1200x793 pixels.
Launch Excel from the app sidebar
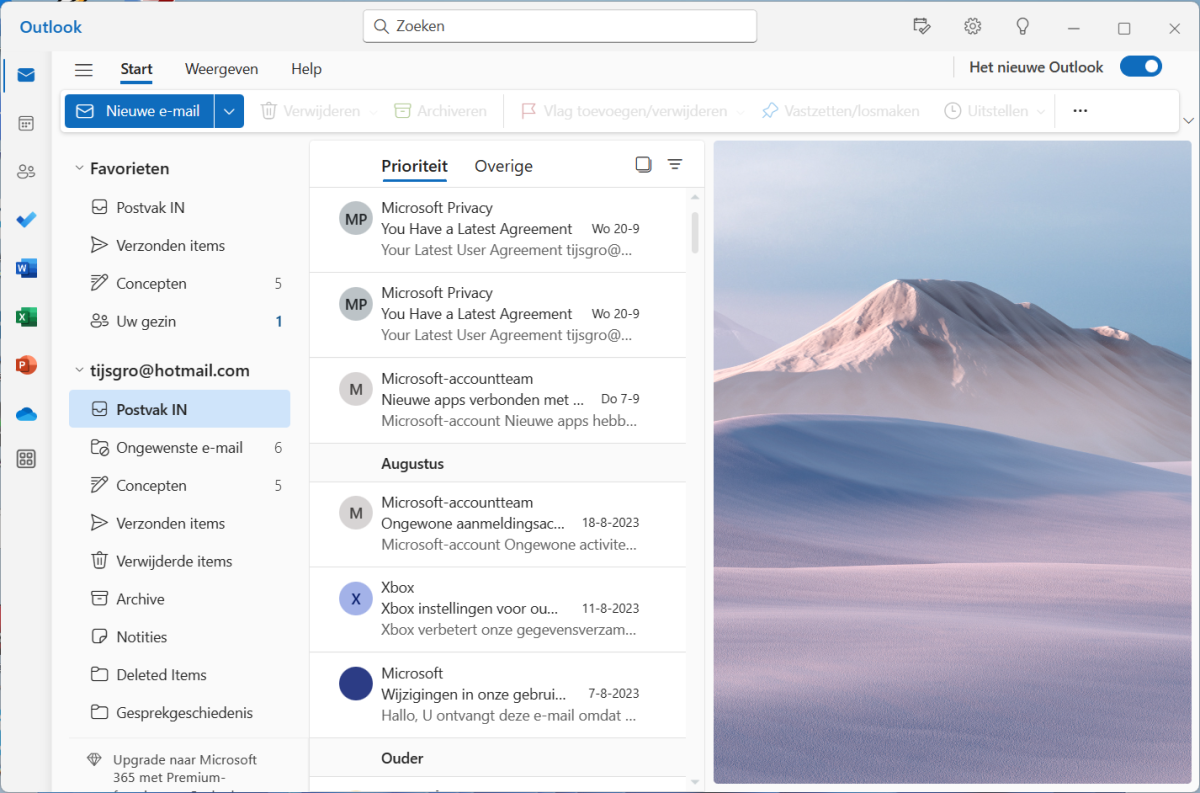(26, 317)
